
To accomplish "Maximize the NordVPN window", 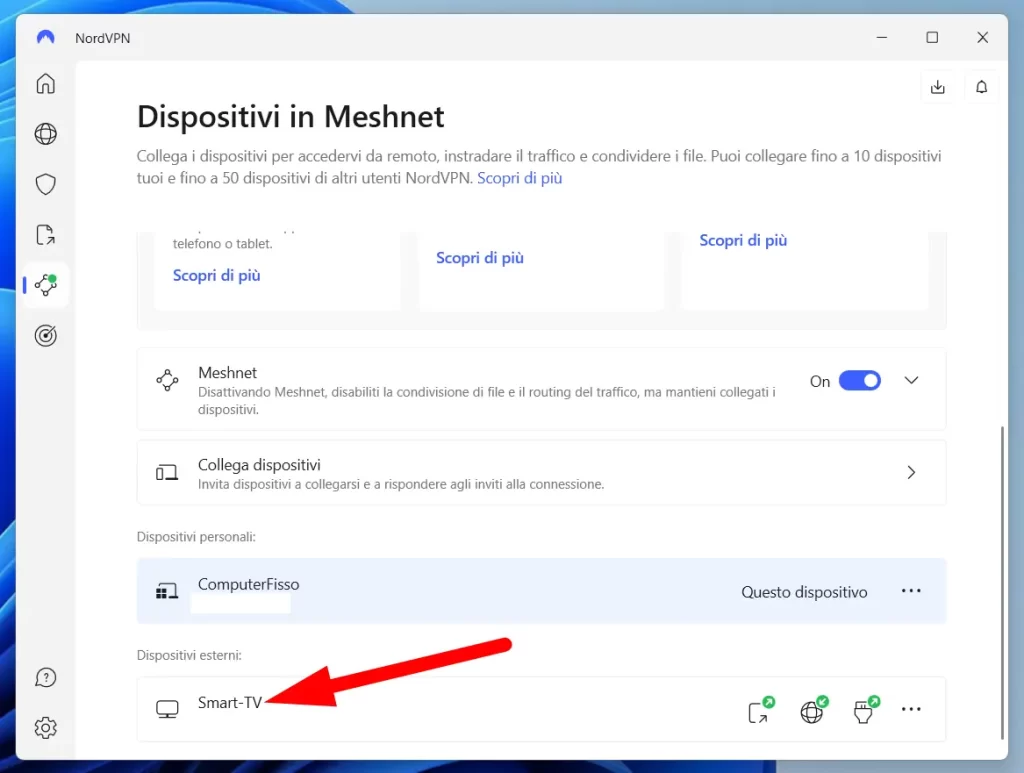I will pos(933,37).
